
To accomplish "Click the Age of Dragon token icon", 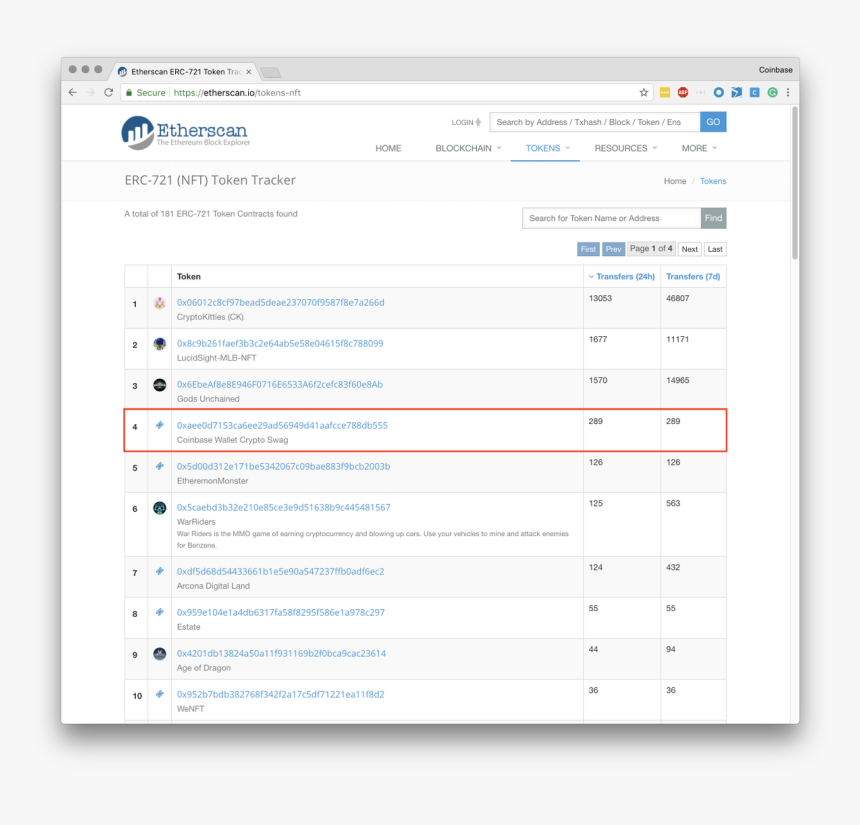I will pyautogui.click(x=160, y=654).
